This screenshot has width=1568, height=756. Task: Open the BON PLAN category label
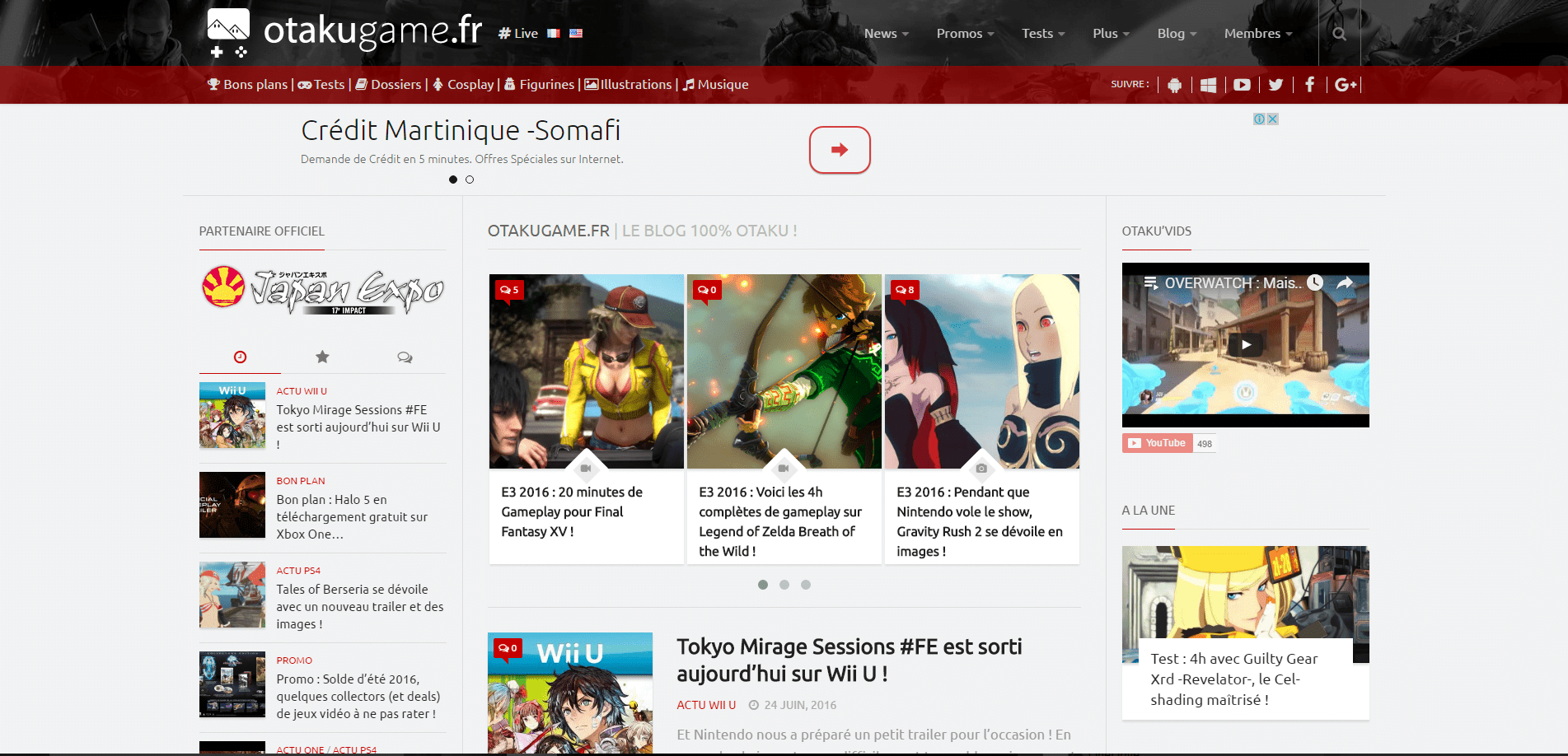pyautogui.click(x=301, y=481)
